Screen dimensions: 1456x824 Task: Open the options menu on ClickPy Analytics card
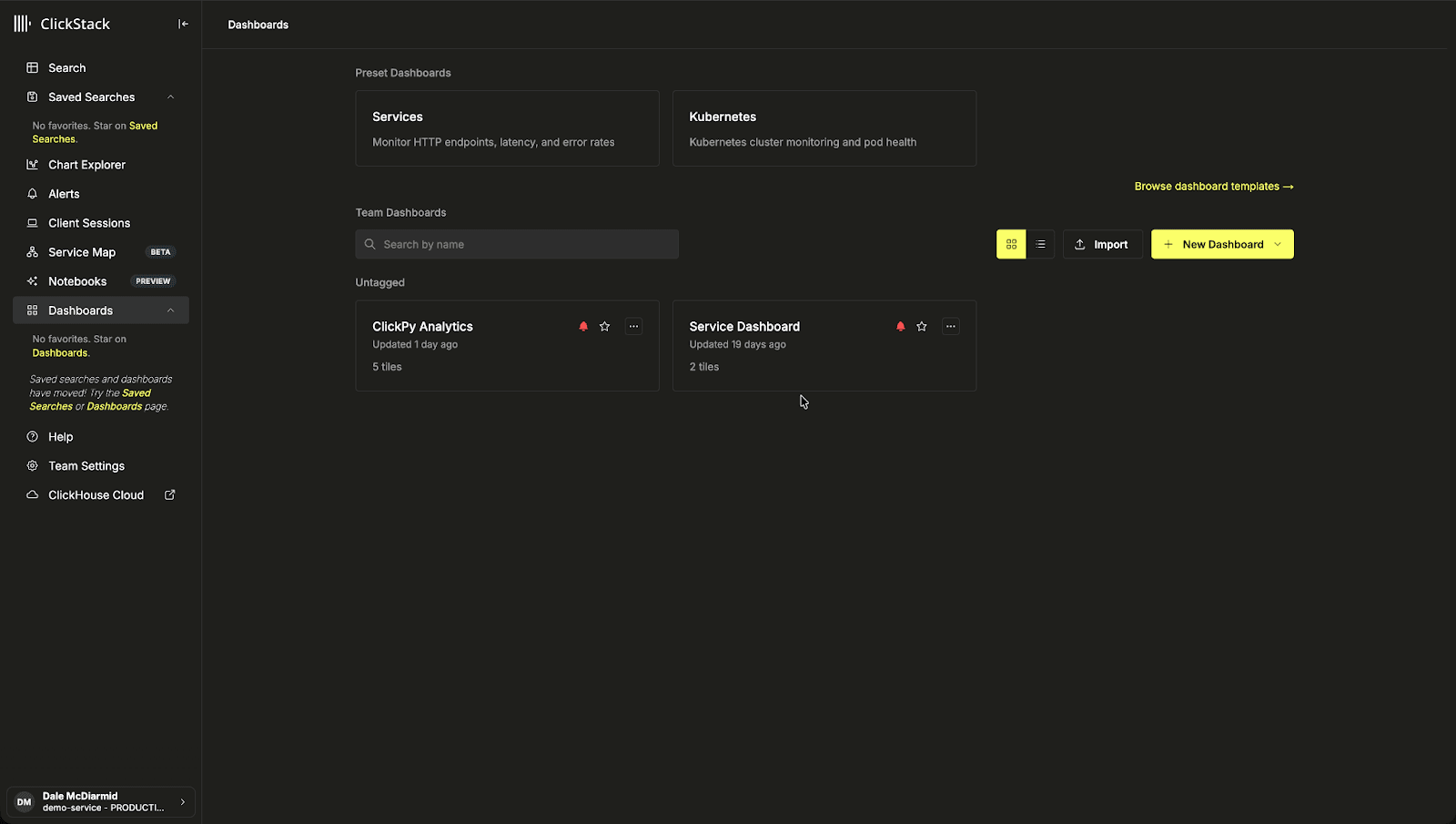tap(633, 326)
